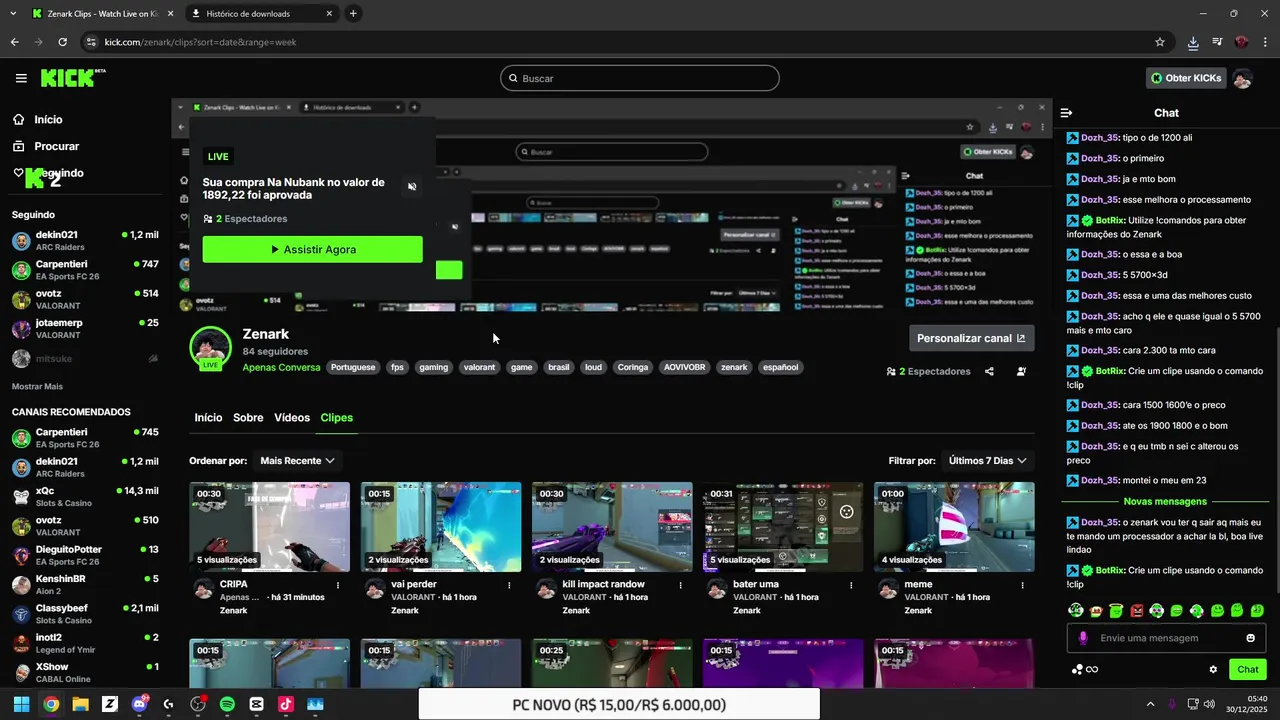Play the kill impact randow clip thumbnail
The width and height of the screenshot is (1280, 720).
(612, 527)
